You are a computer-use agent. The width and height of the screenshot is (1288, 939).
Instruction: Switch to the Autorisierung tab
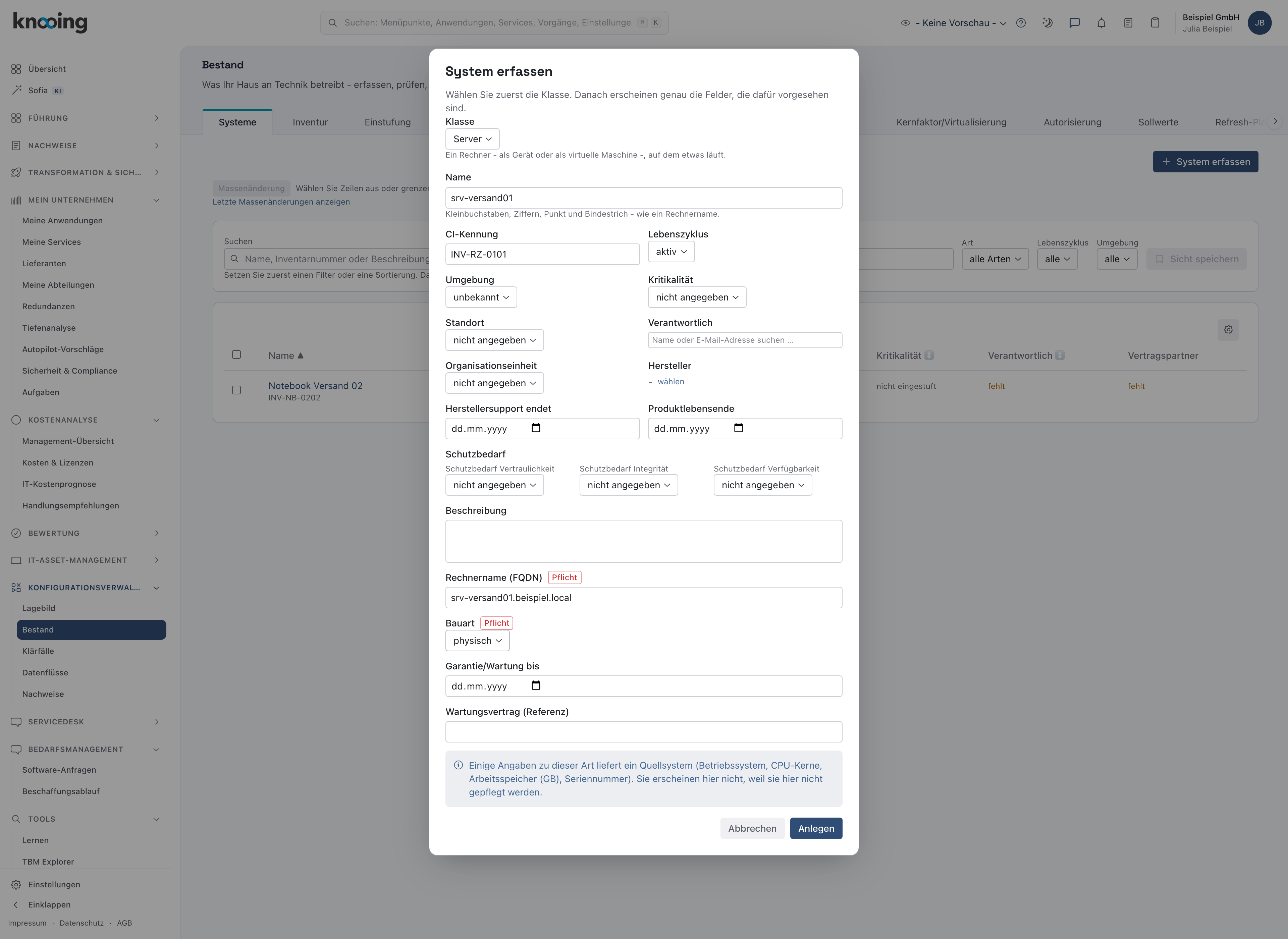(1072, 122)
